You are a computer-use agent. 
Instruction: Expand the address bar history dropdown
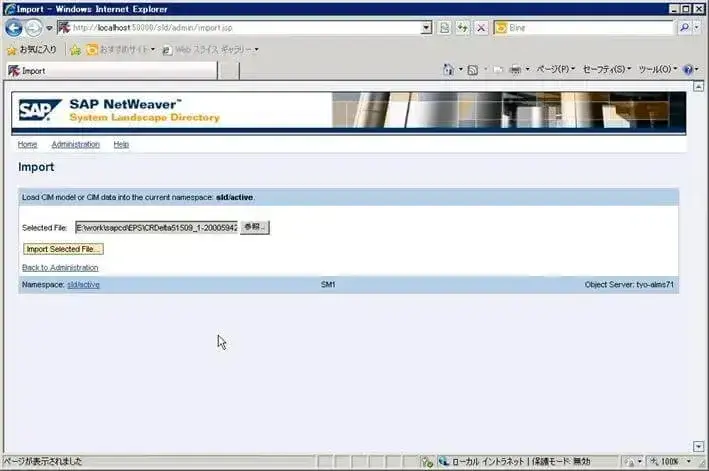(x=426, y=28)
